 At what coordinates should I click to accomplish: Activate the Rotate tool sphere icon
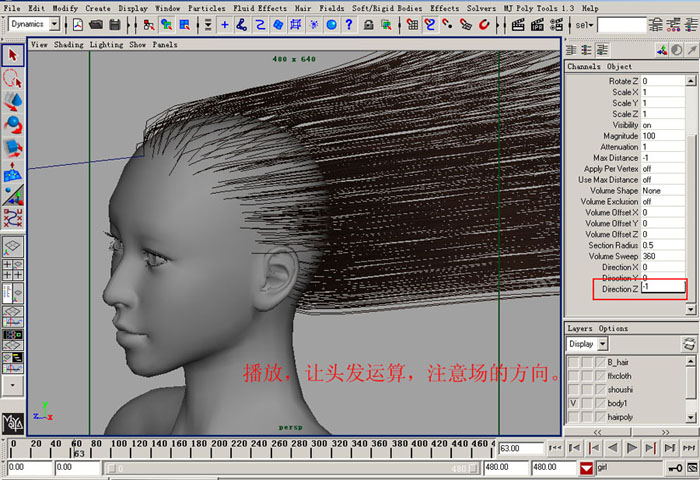click(x=12, y=125)
